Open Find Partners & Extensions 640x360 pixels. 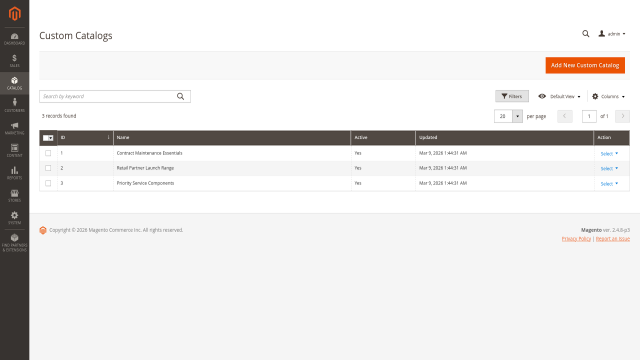pyautogui.click(x=14, y=242)
